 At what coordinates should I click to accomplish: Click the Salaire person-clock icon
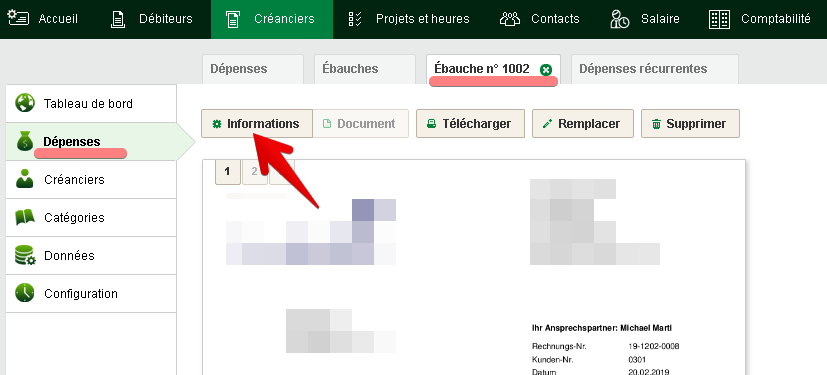coord(619,19)
